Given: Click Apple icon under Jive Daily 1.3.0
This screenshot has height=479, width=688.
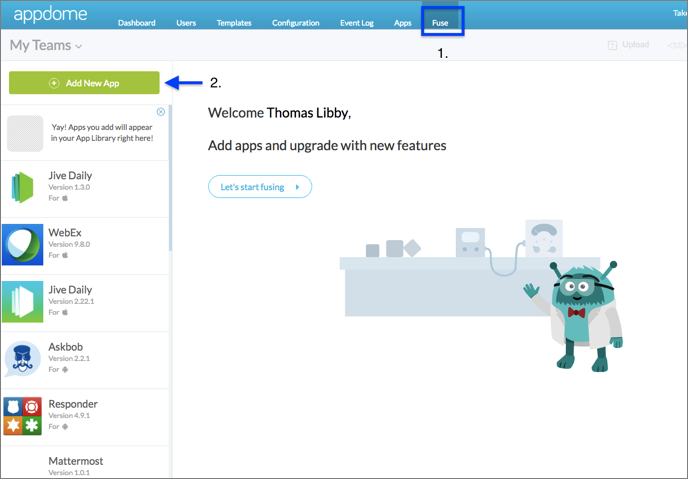Looking at the screenshot, I should [x=65, y=198].
